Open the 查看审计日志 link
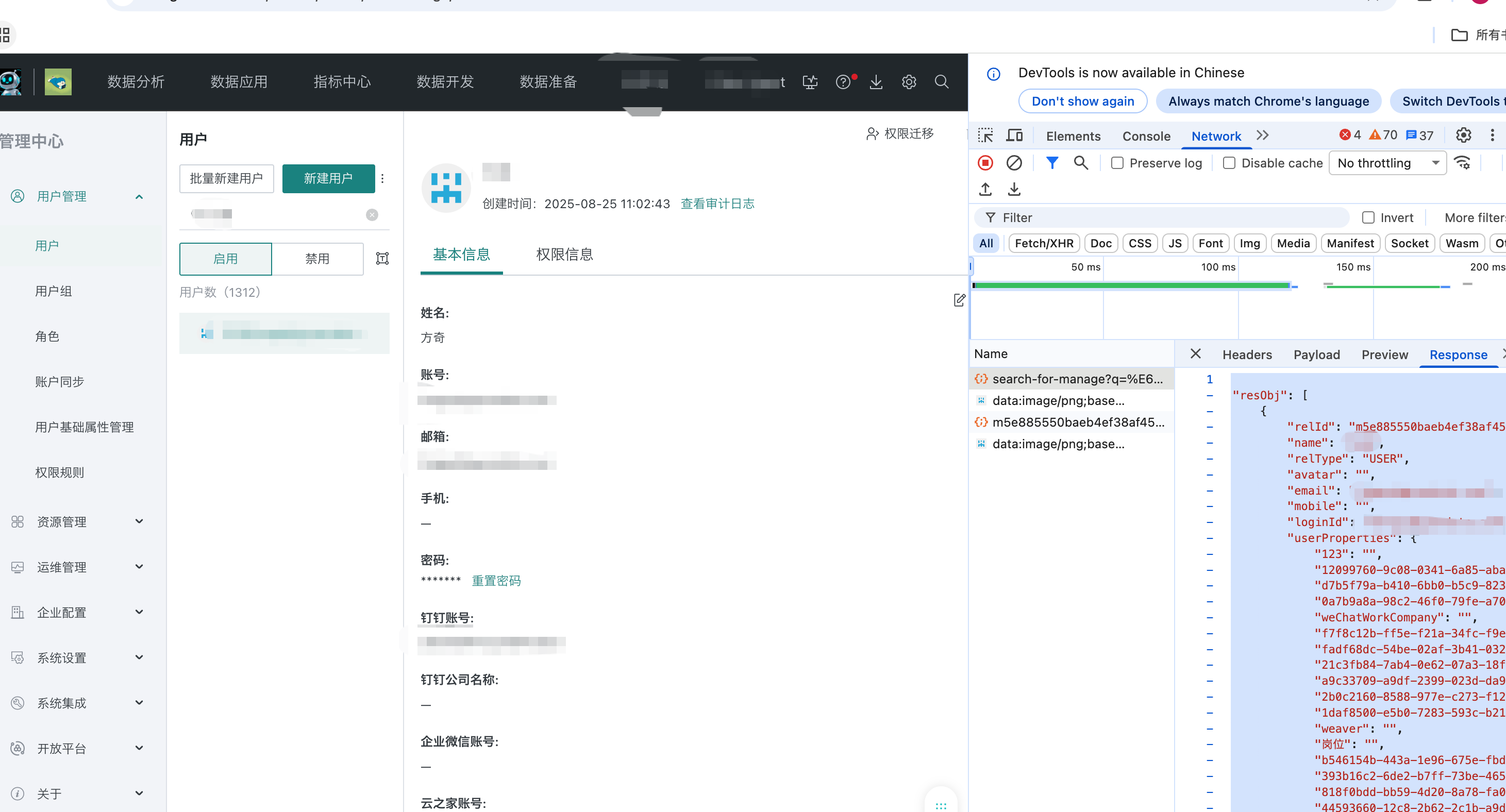The height and width of the screenshot is (812, 1506). point(717,204)
